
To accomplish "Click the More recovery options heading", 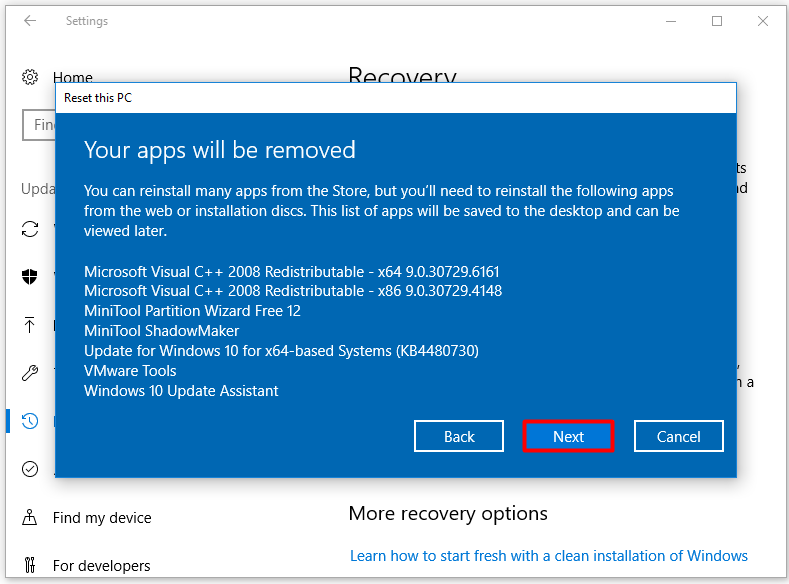I will [x=448, y=514].
